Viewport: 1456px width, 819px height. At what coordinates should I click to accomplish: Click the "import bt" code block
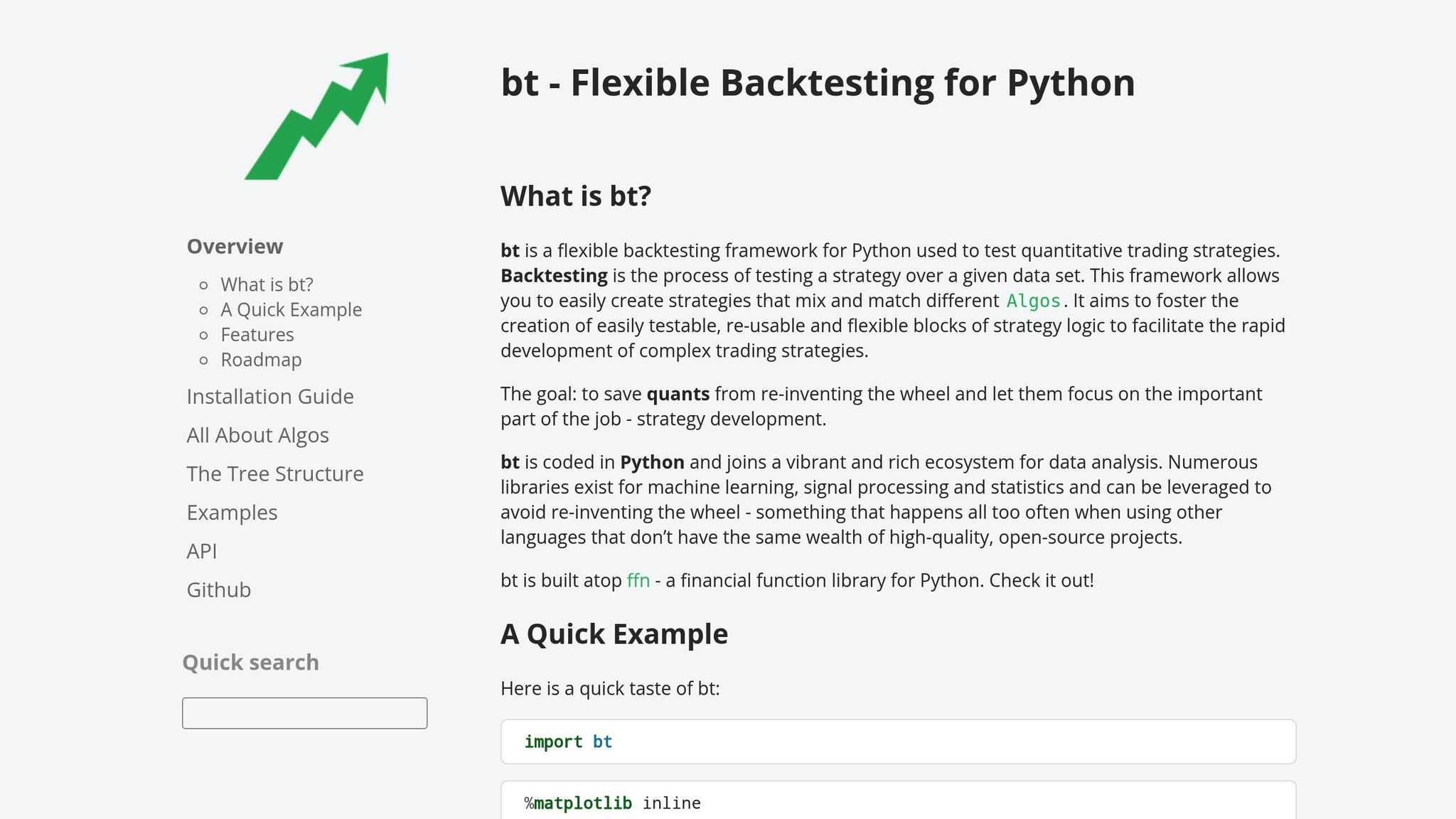coord(897,742)
